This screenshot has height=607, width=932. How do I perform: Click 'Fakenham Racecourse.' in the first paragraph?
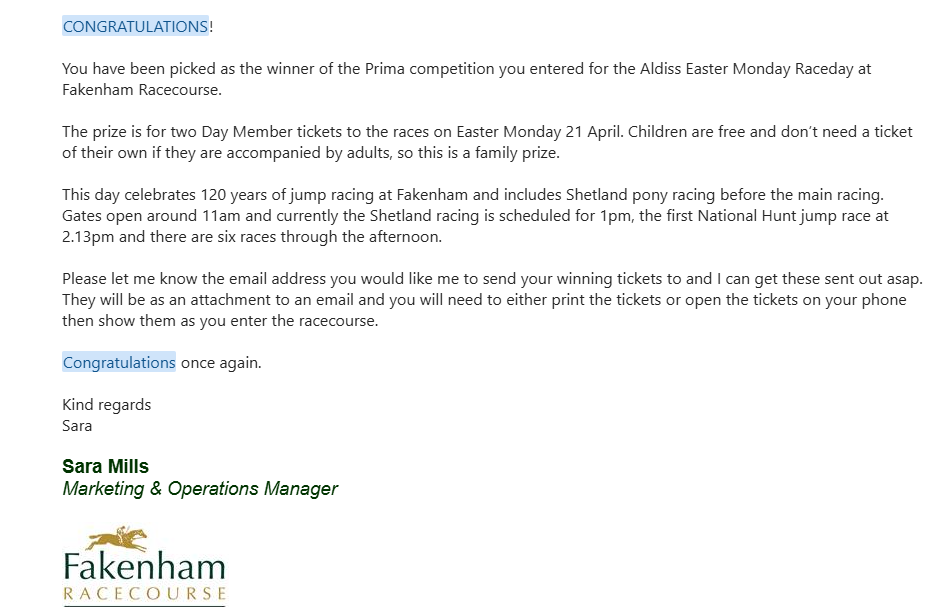pyautogui.click(x=141, y=90)
